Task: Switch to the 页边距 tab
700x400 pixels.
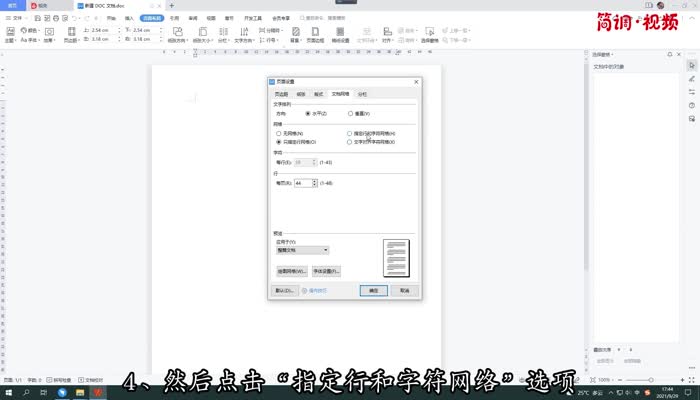Action: pos(281,94)
